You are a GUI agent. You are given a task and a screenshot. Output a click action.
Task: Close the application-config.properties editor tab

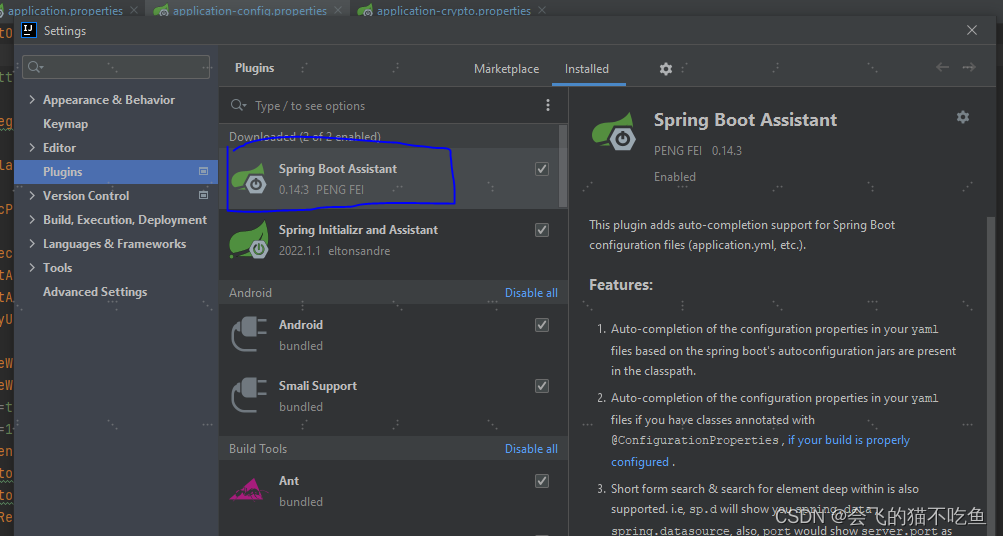(x=338, y=10)
